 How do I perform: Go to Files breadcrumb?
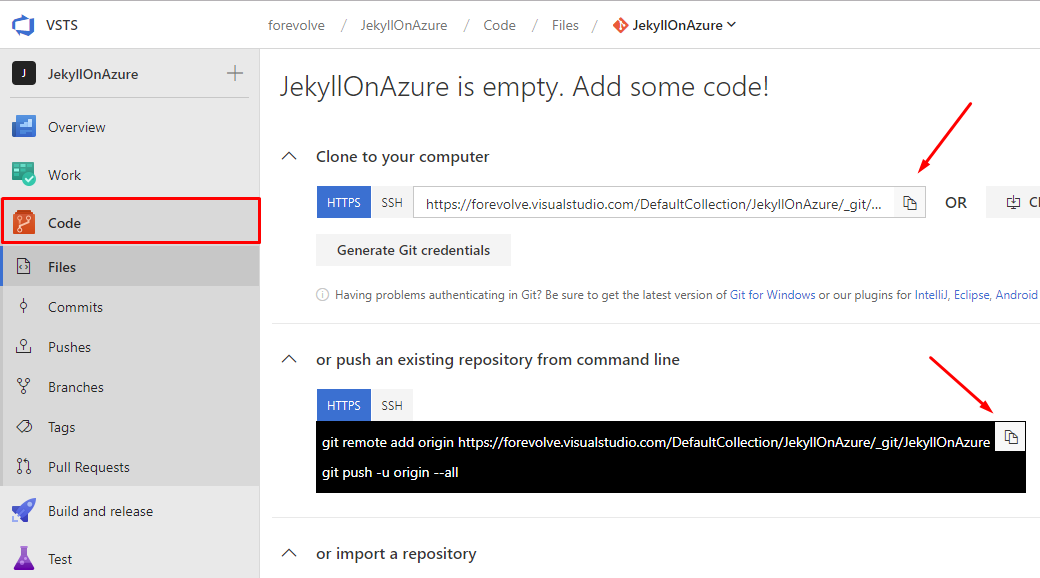click(565, 25)
